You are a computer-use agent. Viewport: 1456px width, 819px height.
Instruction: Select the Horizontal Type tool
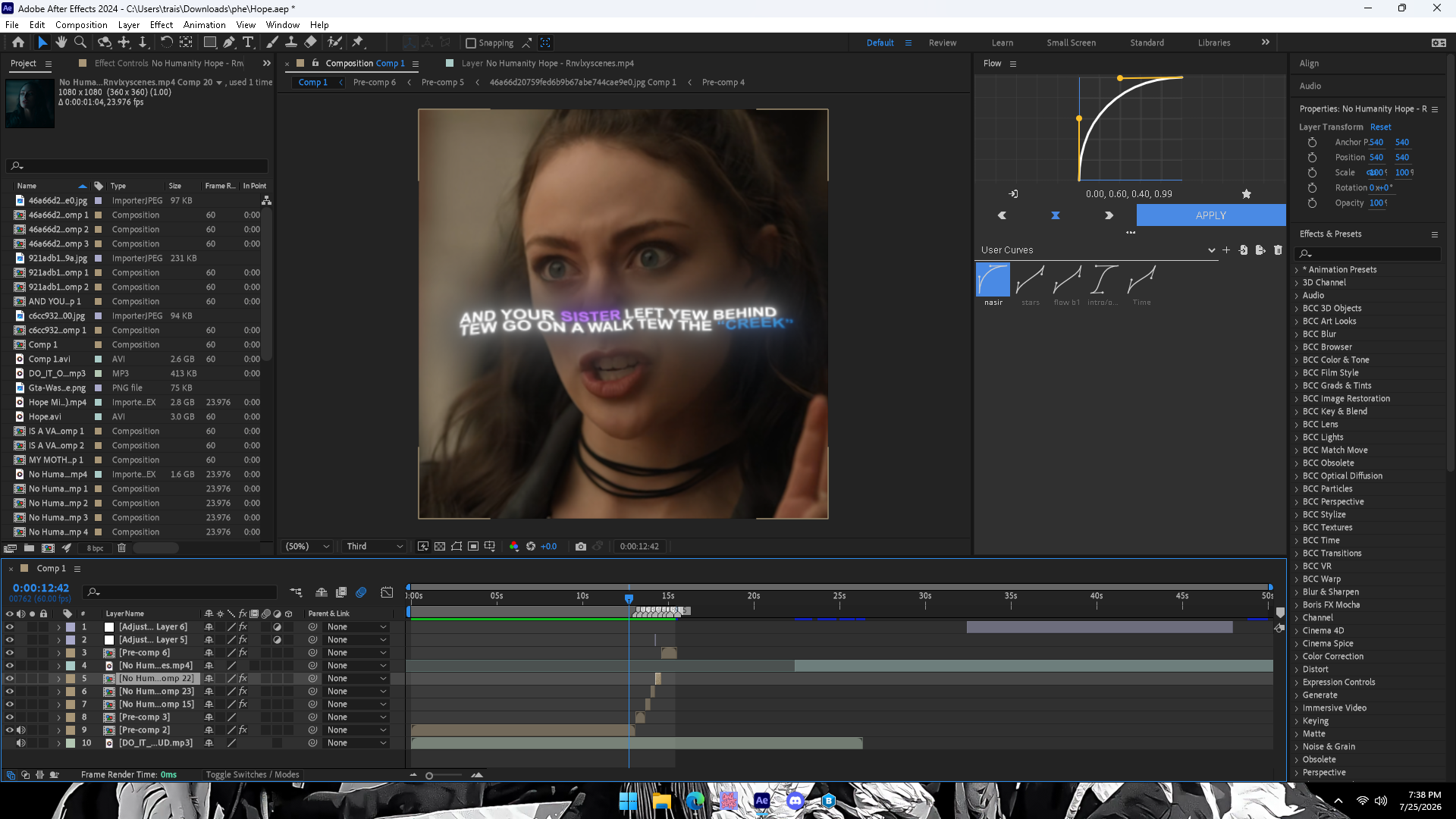pyautogui.click(x=248, y=42)
